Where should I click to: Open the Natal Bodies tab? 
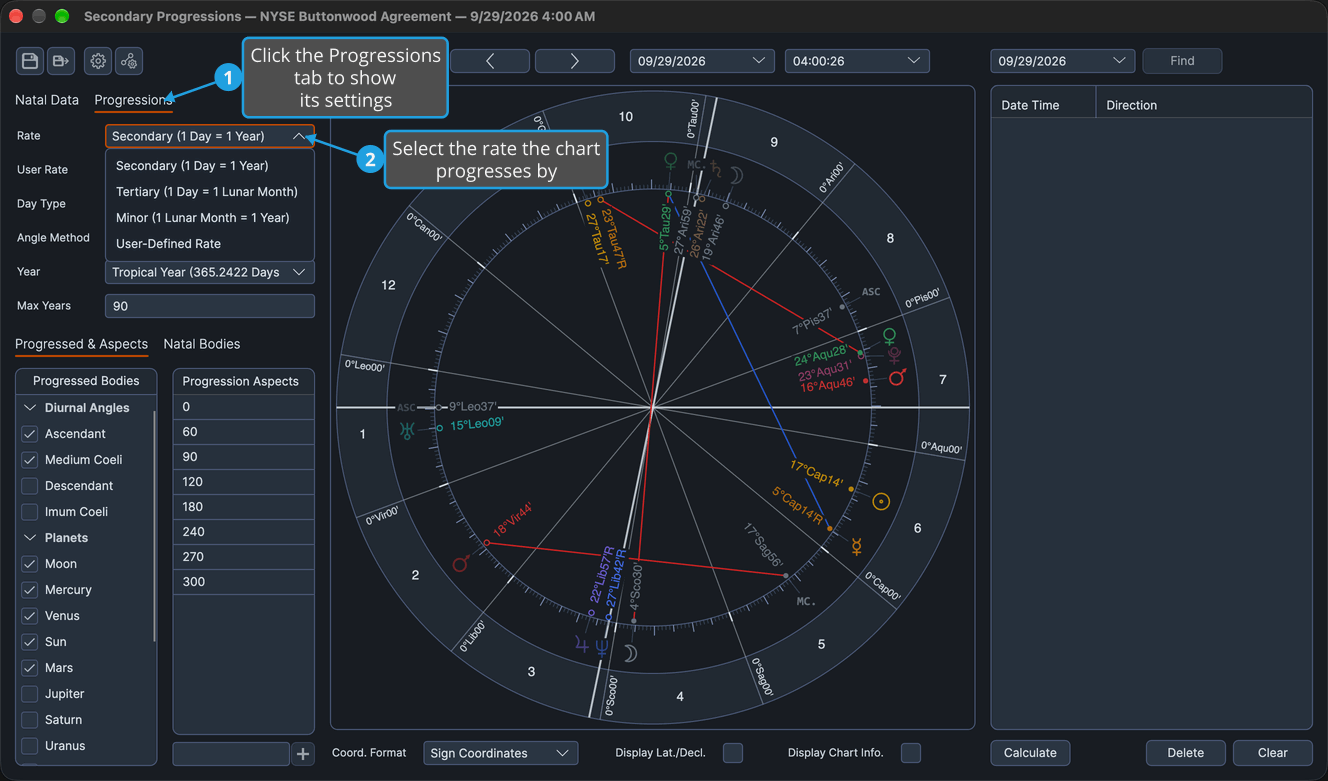[202, 344]
